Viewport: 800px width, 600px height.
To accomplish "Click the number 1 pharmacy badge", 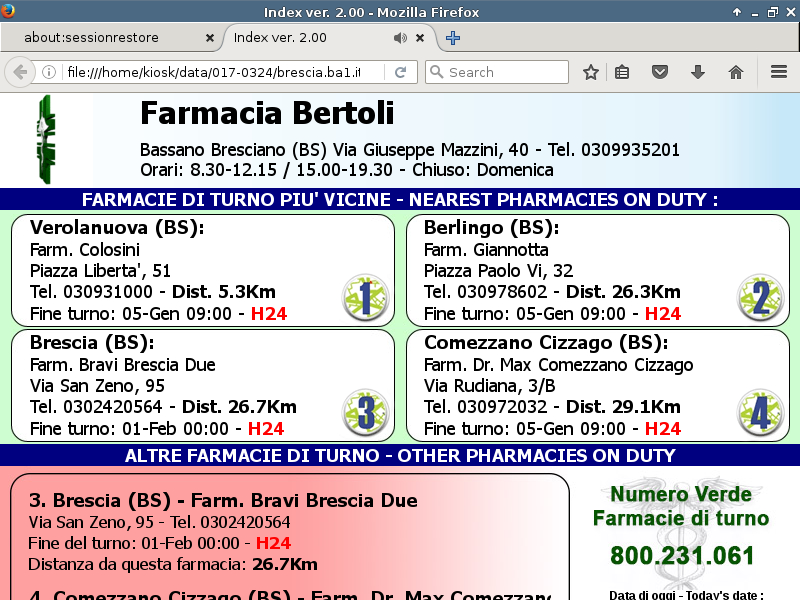I will (x=364, y=297).
